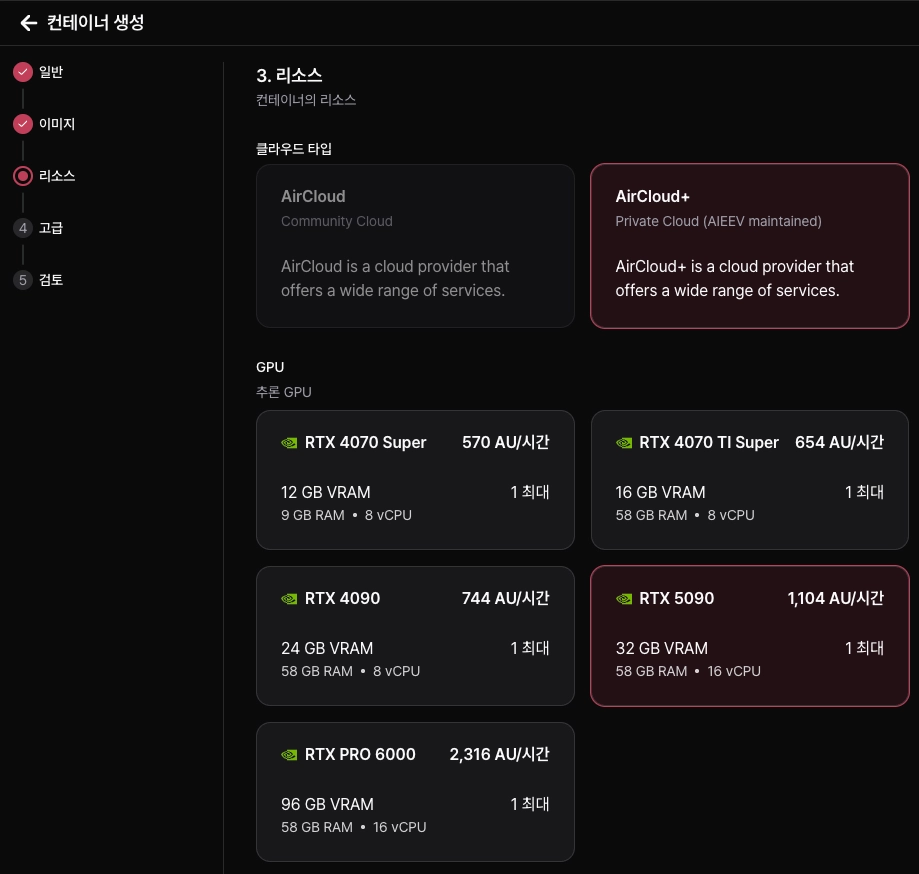Click the 570 AU/시간 price
This screenshot has width=919, height=874.
(505, 443)
